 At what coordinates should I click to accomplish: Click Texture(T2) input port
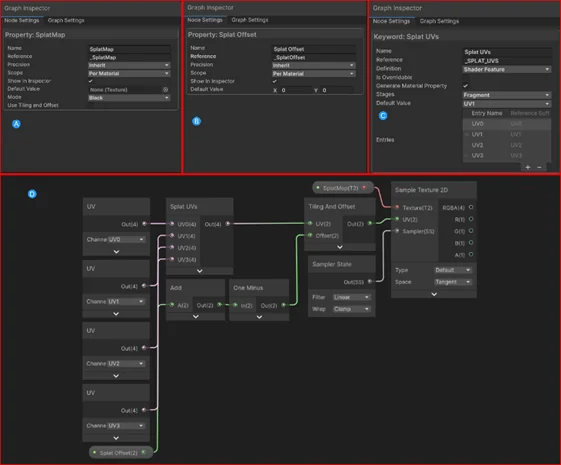click(x=397, y=207)
